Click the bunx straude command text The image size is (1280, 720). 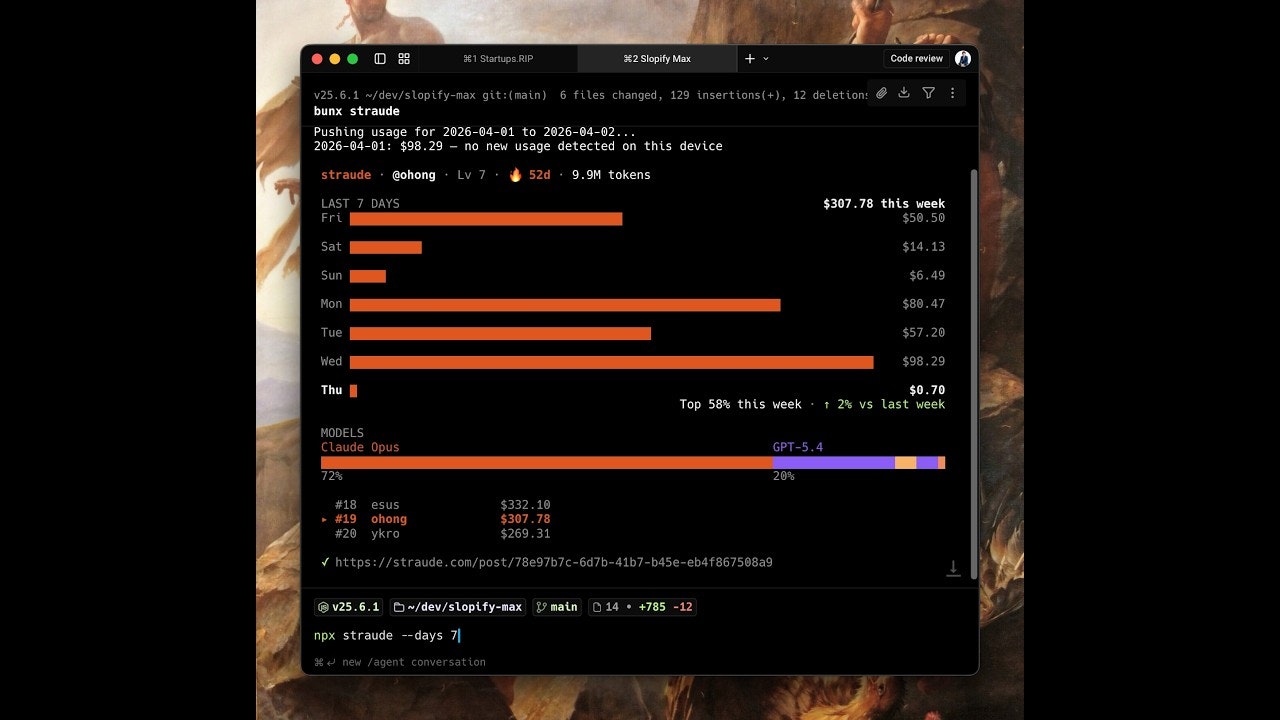357,111
